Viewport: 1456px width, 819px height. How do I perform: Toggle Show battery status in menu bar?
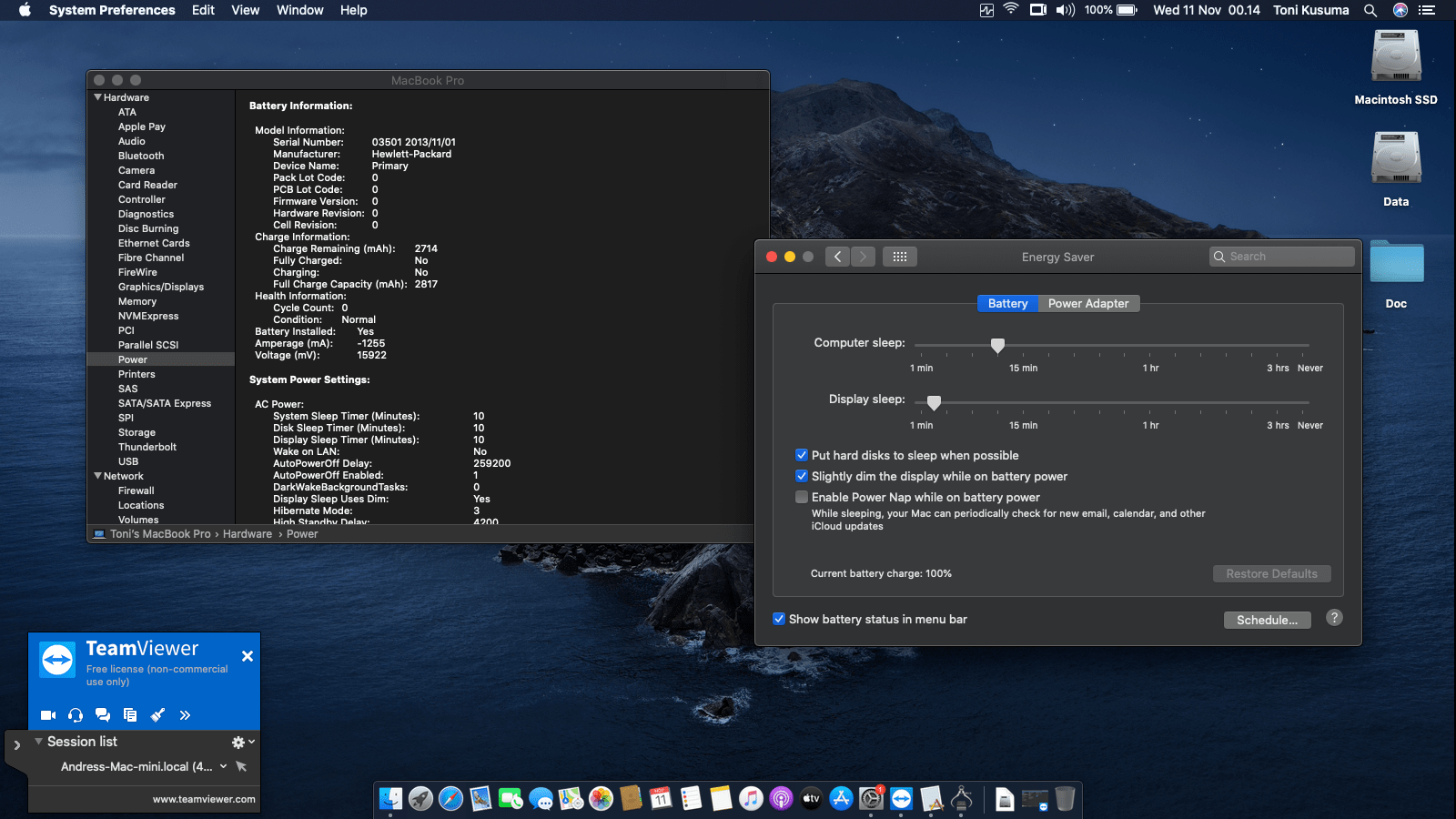[x=779, y=619]
